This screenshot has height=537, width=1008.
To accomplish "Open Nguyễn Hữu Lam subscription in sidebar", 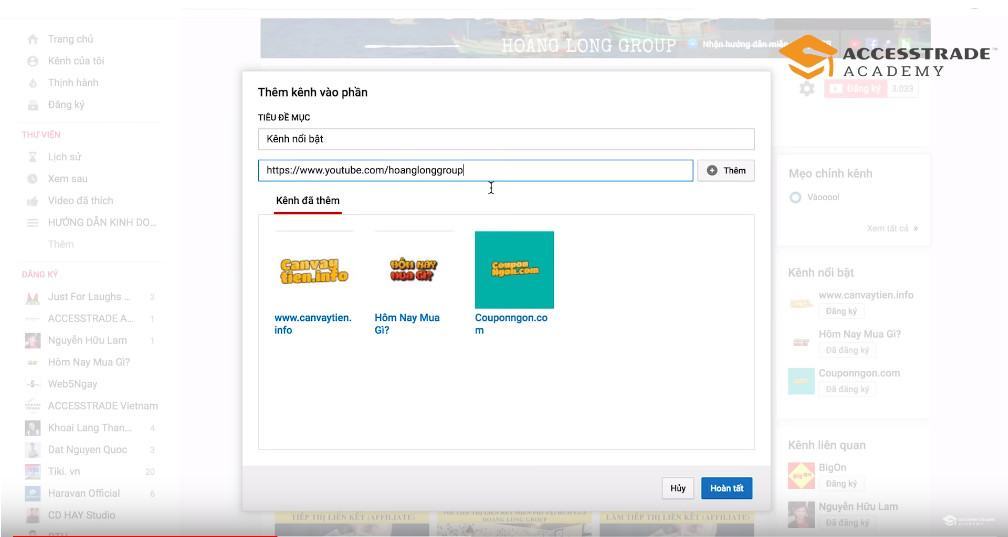I will pyautogui.click(x=87, y=340).
